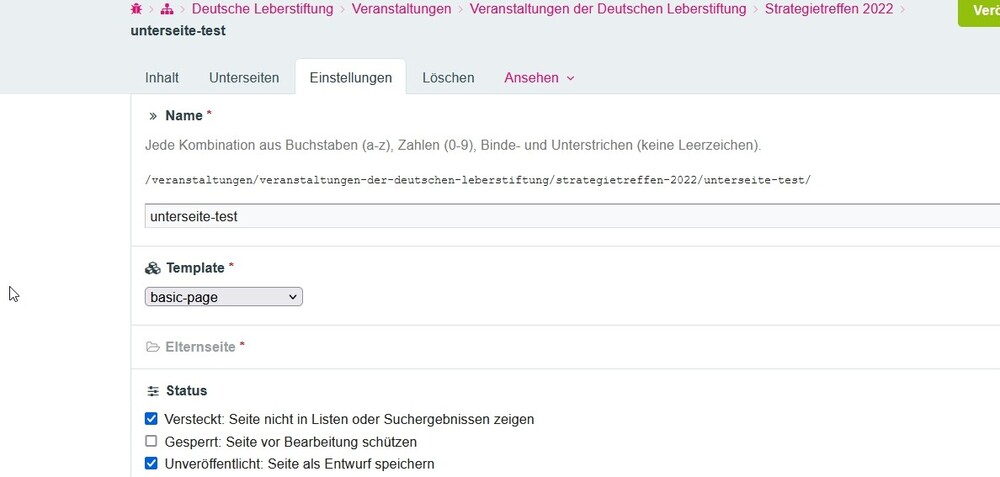
Task: Switch to the Inhalt tab
Action: (x=162, y=78)
